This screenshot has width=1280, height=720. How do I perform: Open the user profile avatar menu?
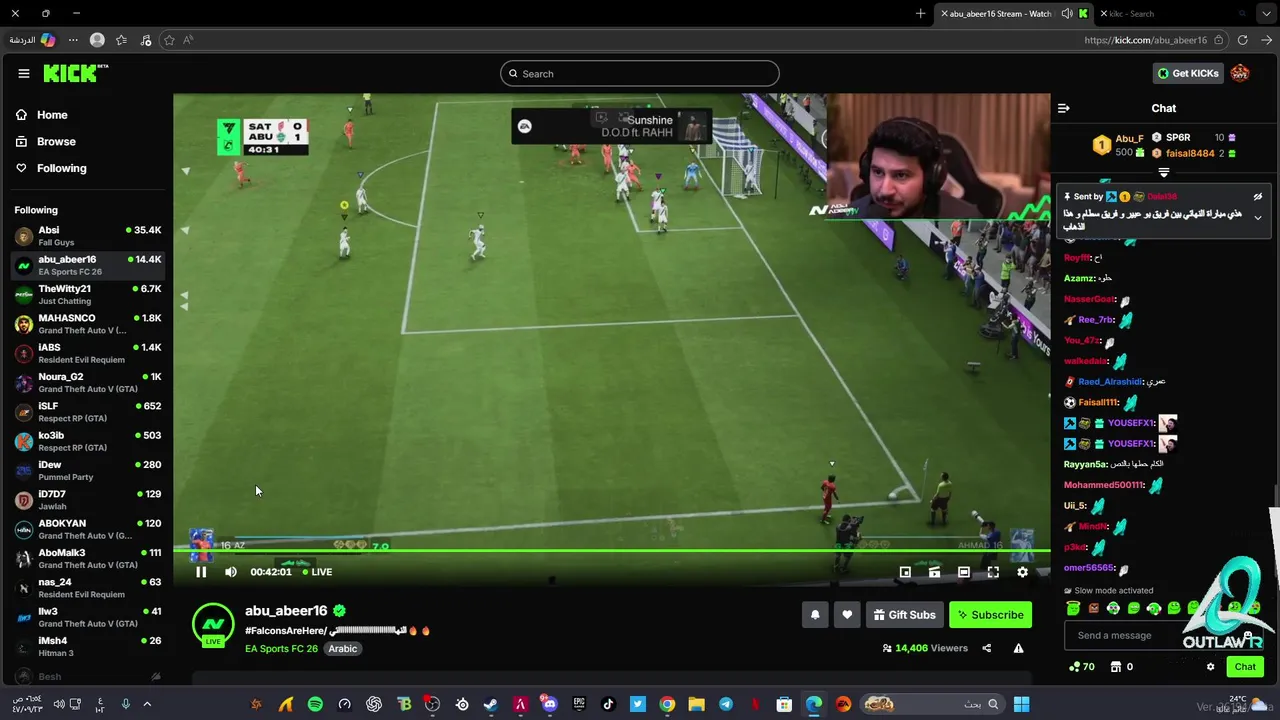click(x=1240, y=73)
